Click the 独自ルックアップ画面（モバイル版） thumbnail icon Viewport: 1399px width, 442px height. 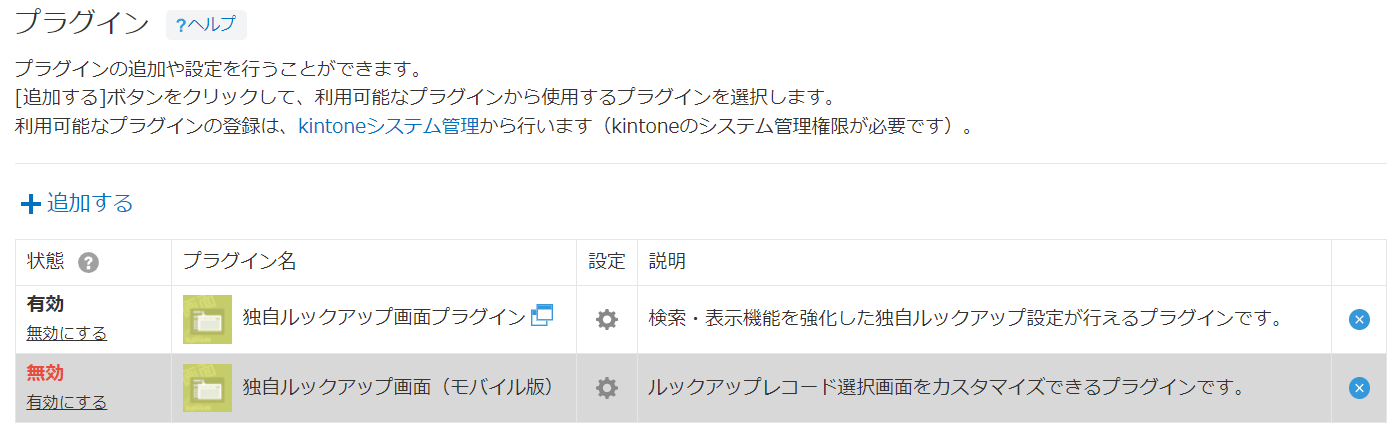pyautogui.click(x=207, y=388)
